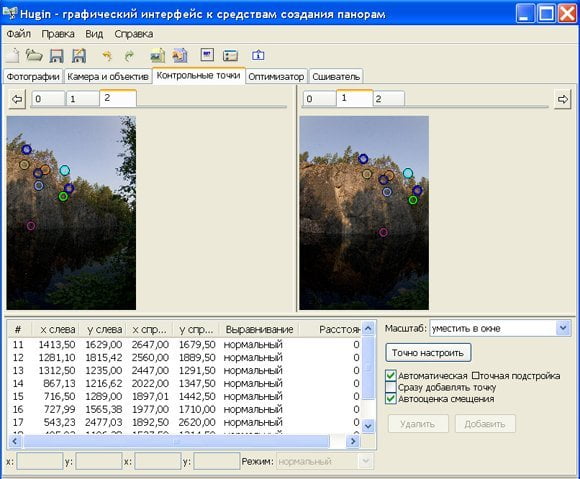Switch to the Оптимизатор tab
The image size is (580, 479).
point(276,77)
